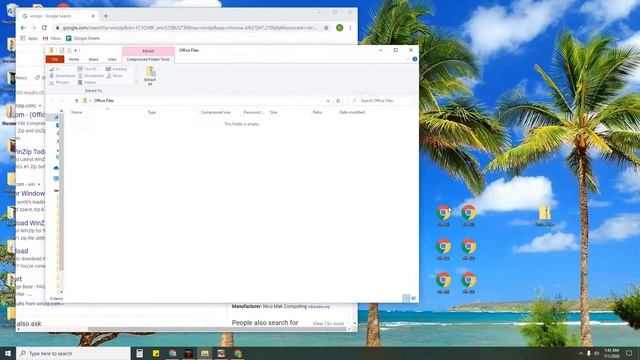
Task: Reload the page in Chrome
Action: 44,28
